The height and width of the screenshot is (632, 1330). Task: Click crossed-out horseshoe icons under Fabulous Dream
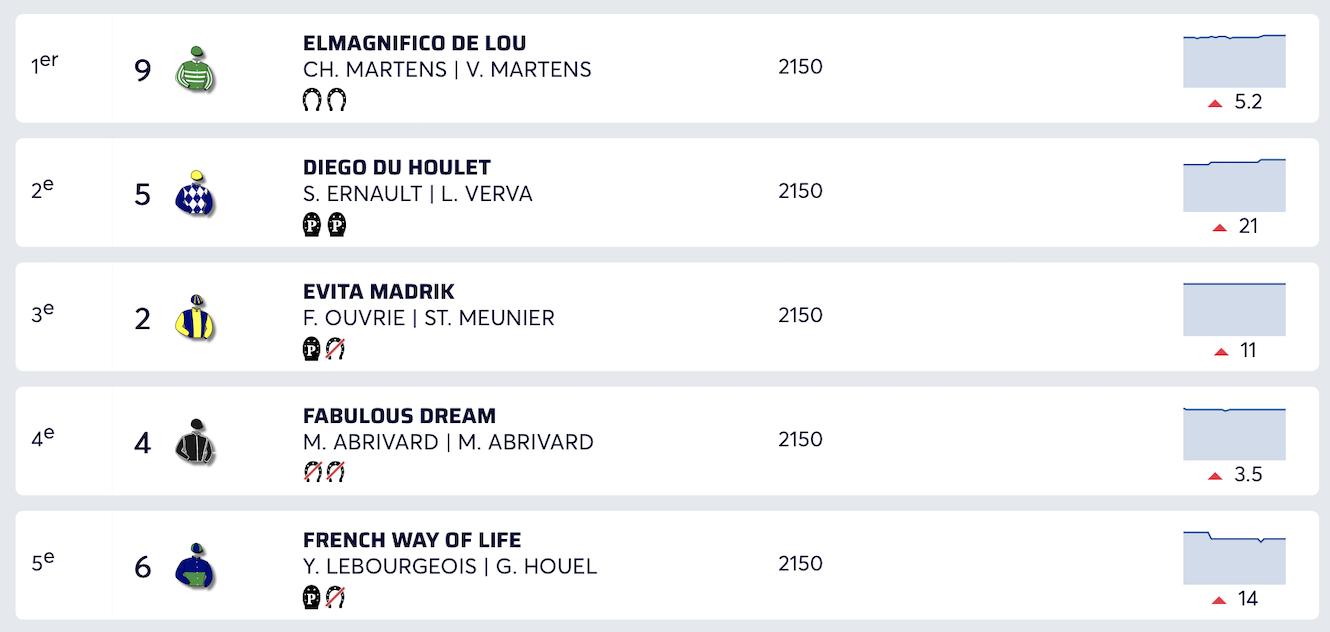324,472
